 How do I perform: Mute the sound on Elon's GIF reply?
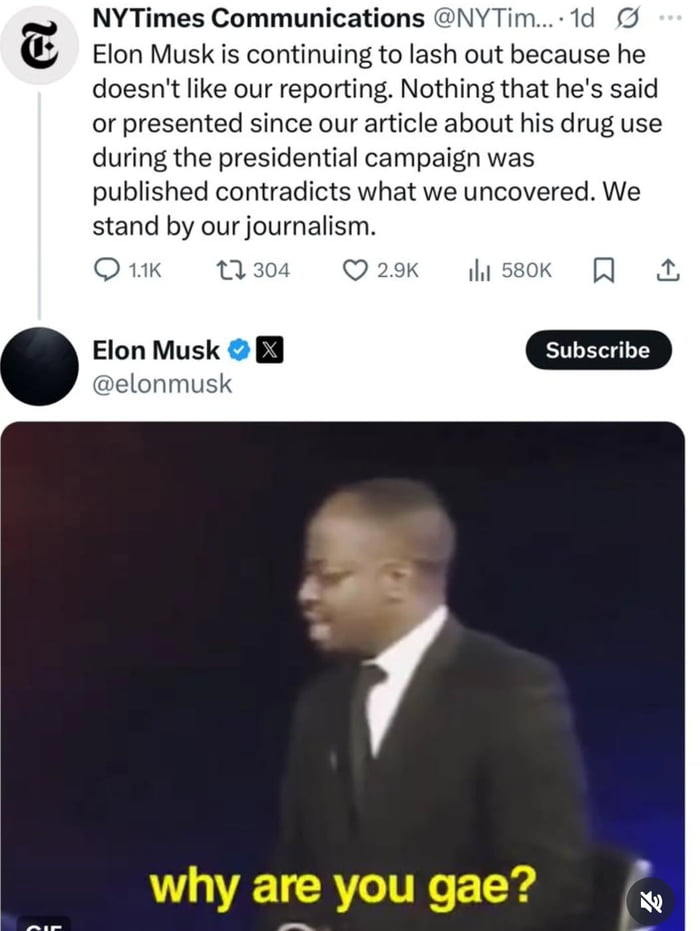(x=651, y=901)
